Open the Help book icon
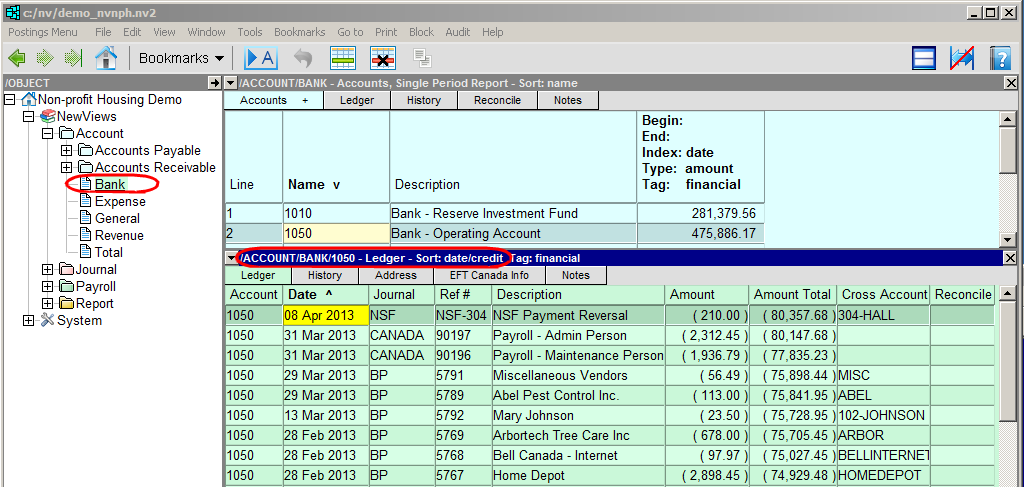Viewport: 1024px width, 487px height. coord(1001,58)
